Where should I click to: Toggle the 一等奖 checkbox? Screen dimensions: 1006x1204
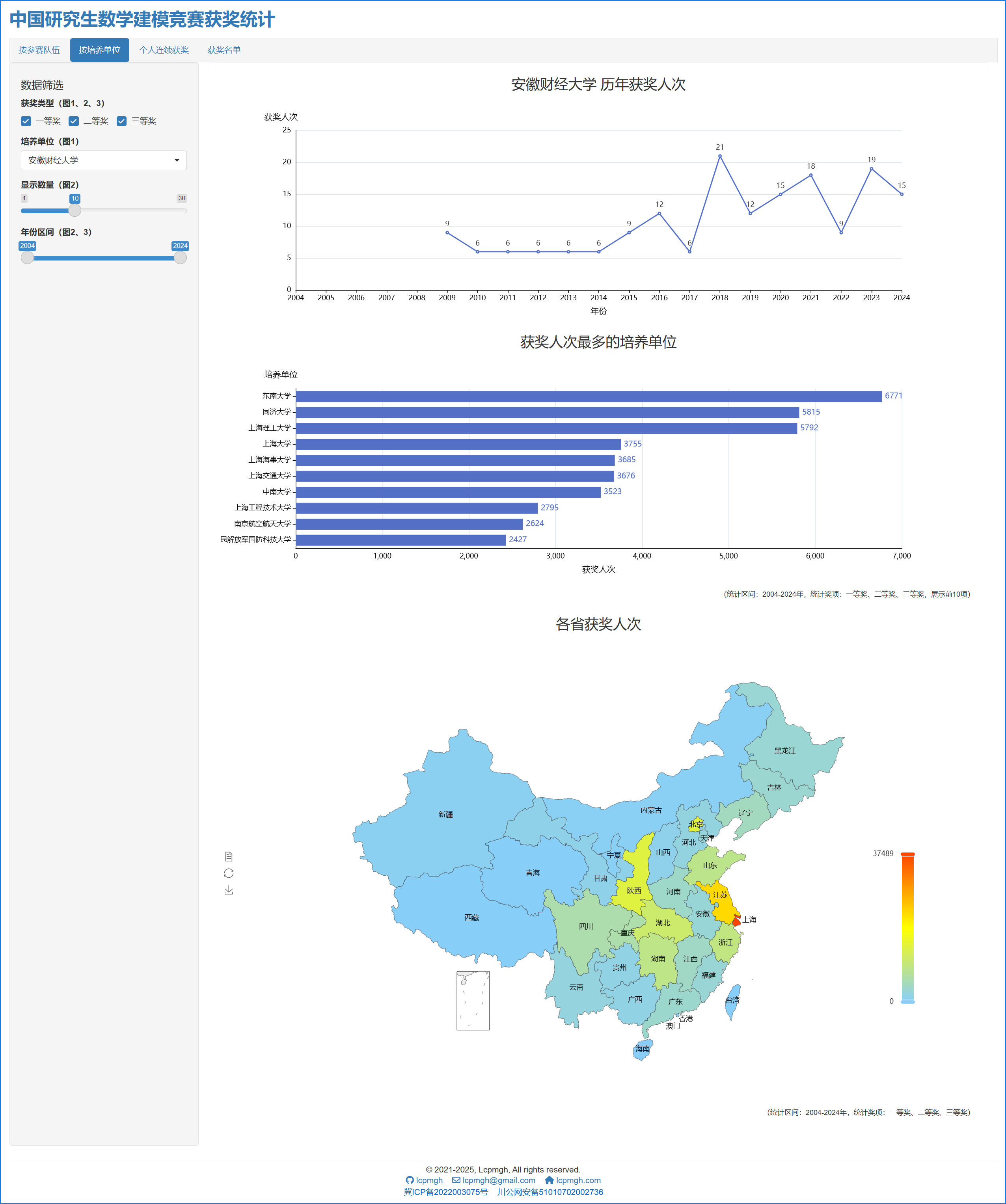coord(26,121)
